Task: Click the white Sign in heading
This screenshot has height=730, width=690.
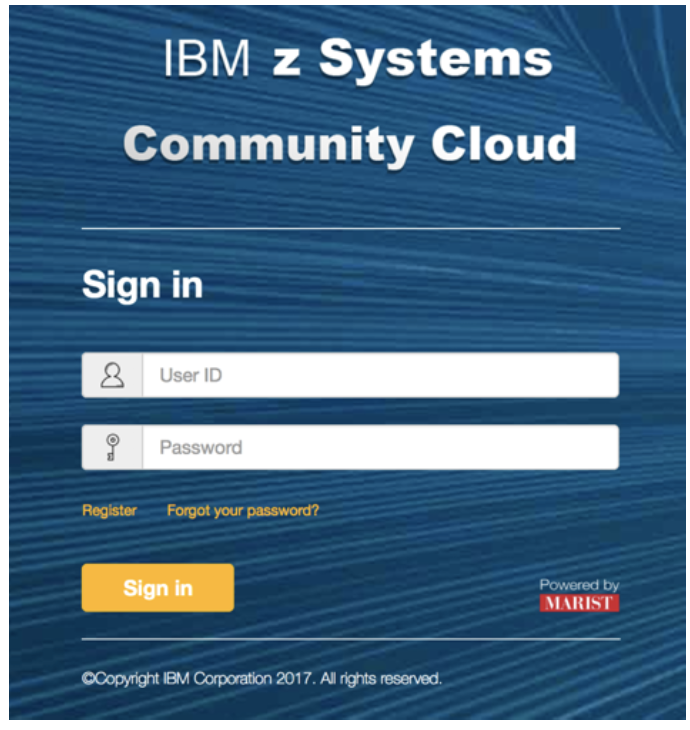Action: point(142,285)
